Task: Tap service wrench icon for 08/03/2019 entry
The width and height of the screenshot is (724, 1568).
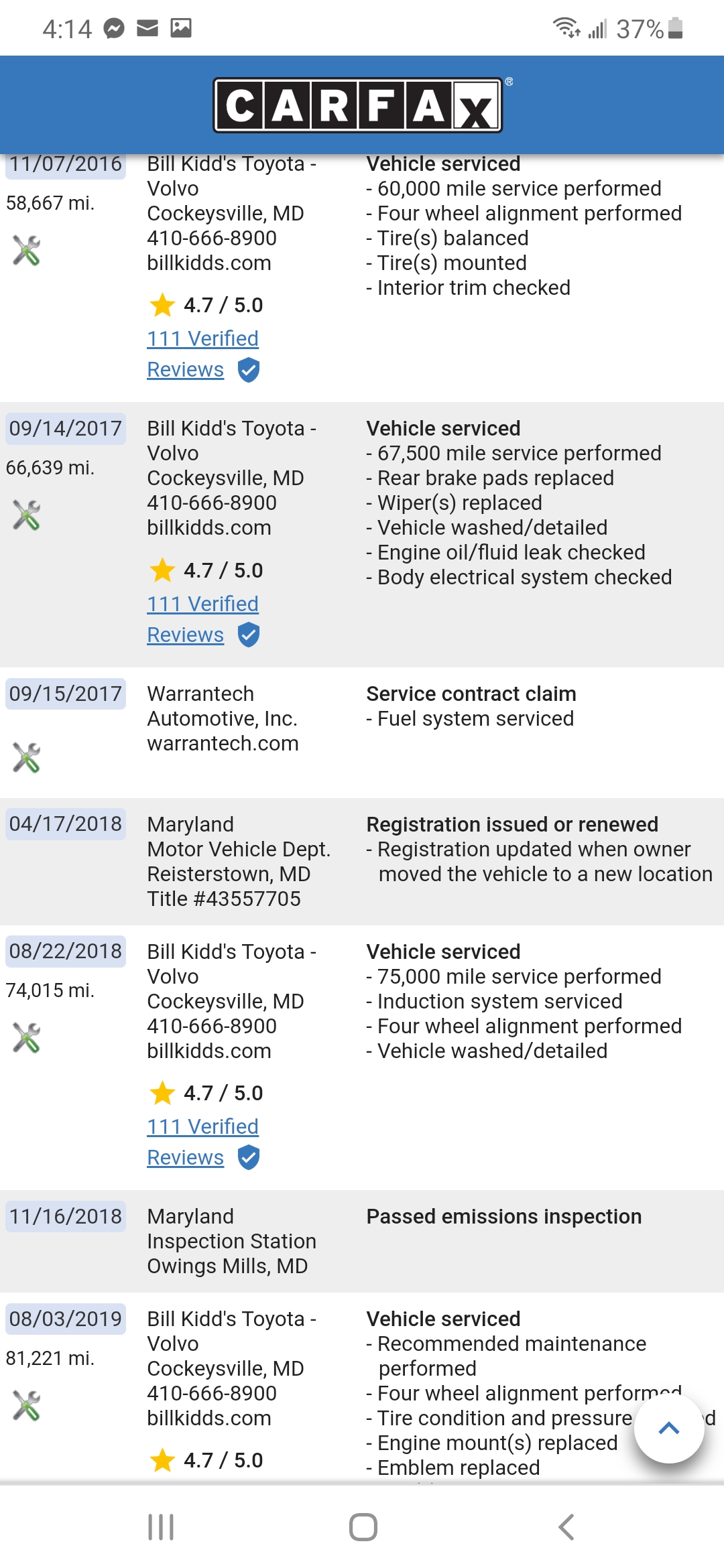Action: [x=27, y=1406]
